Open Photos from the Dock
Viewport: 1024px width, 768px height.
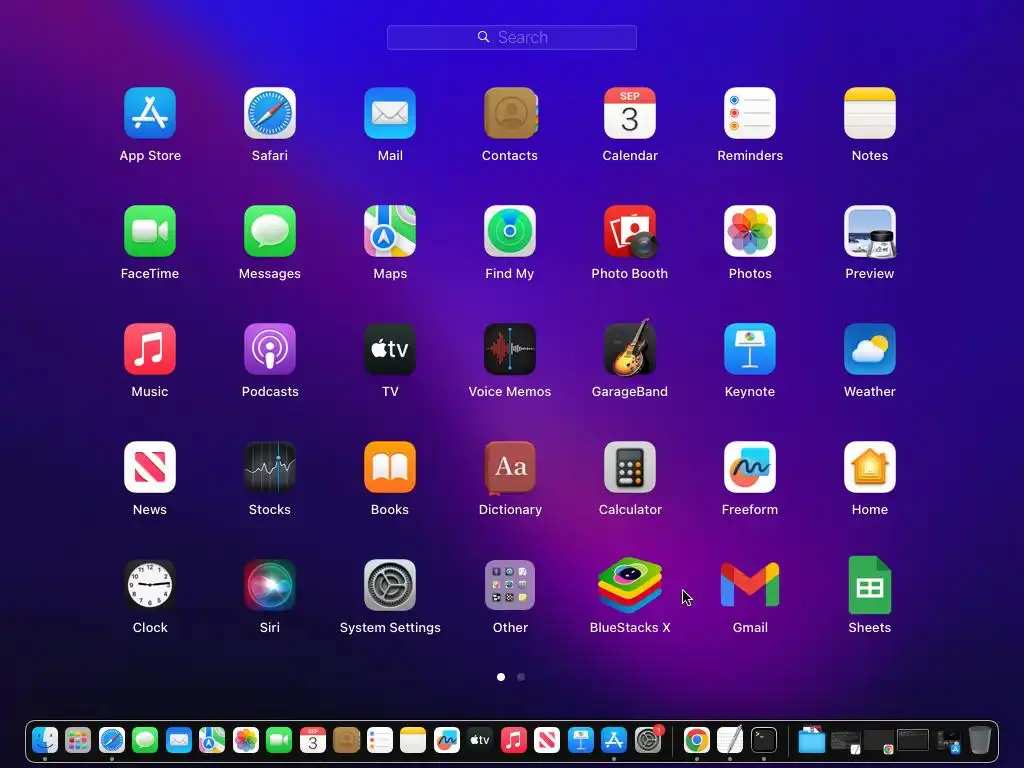coord(246,741)
